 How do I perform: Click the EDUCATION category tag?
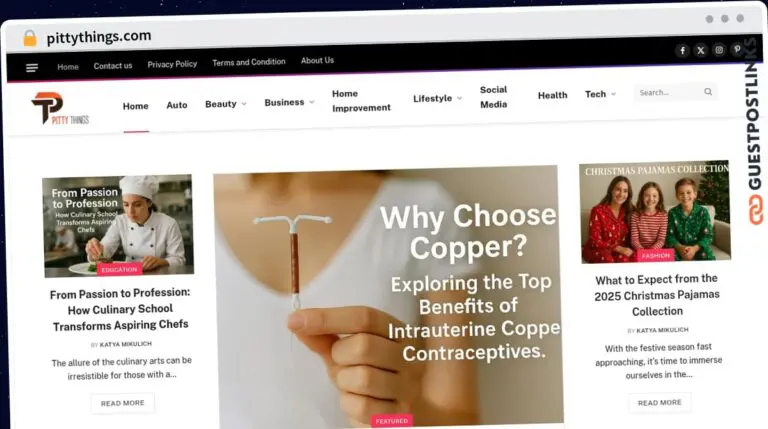click(119, 269)
